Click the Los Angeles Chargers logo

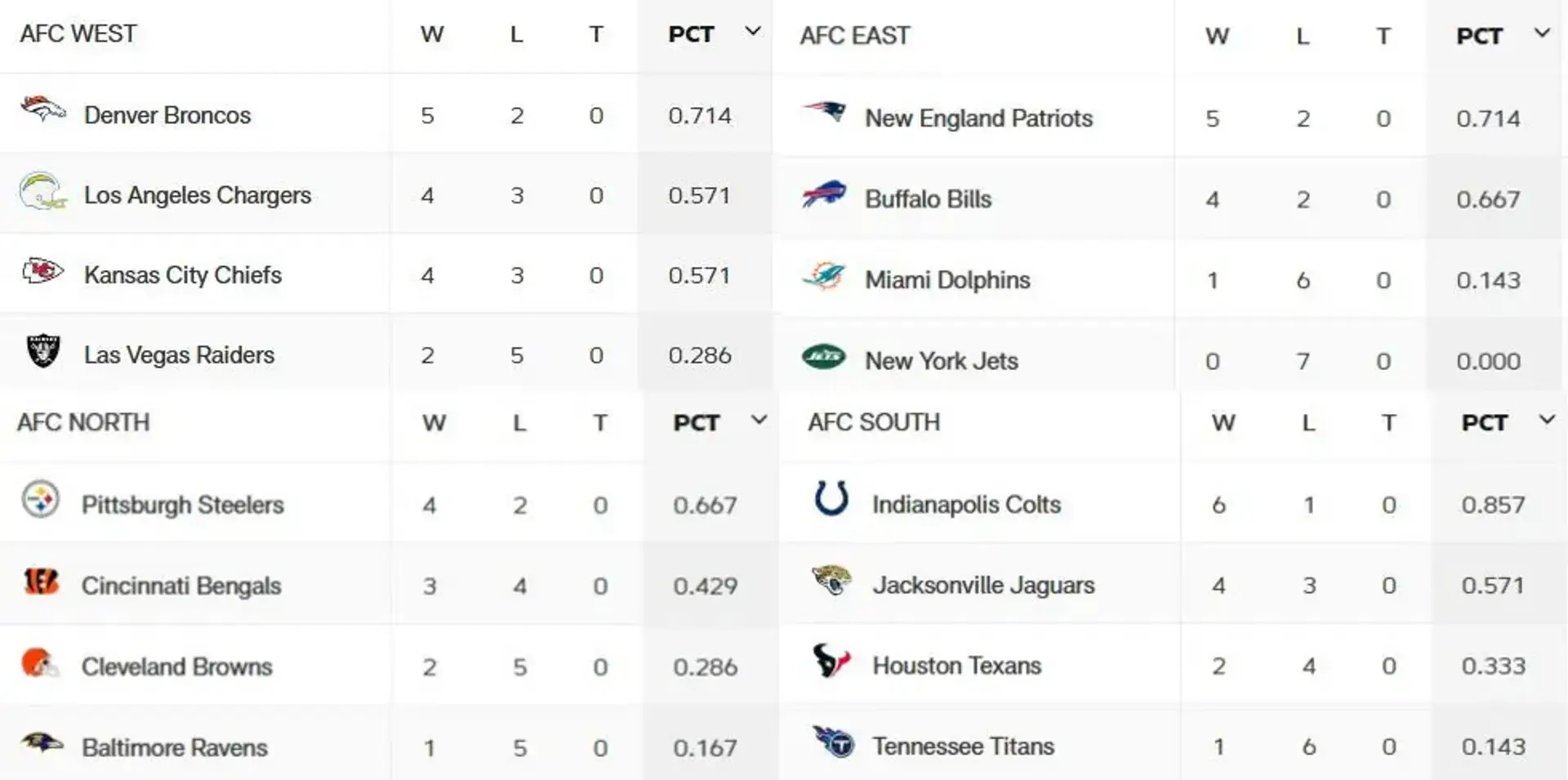42,190
